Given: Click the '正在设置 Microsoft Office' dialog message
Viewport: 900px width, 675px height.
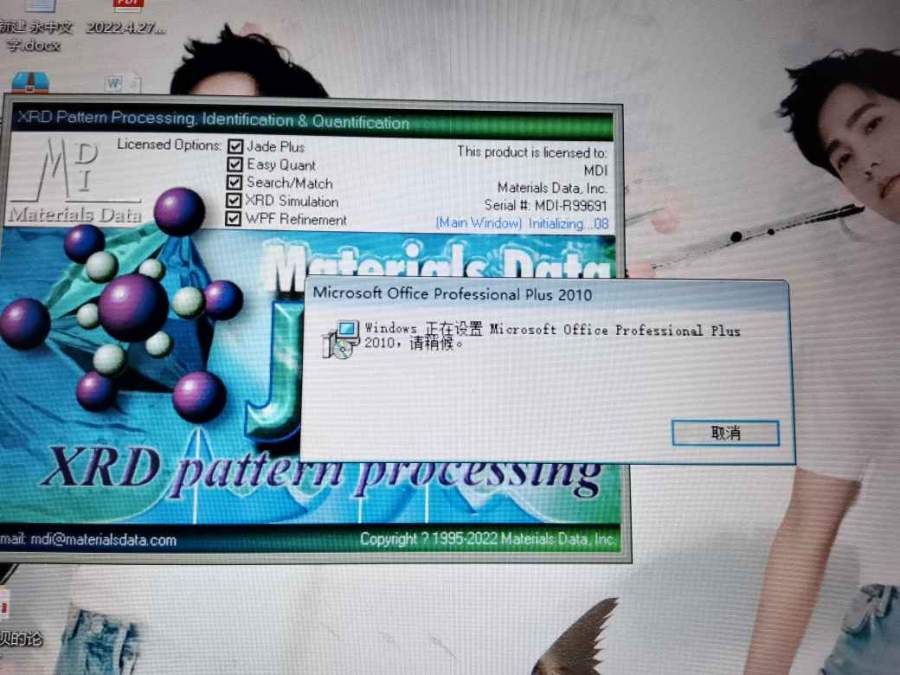Looking at the screenshot, I should click(552, 336).
